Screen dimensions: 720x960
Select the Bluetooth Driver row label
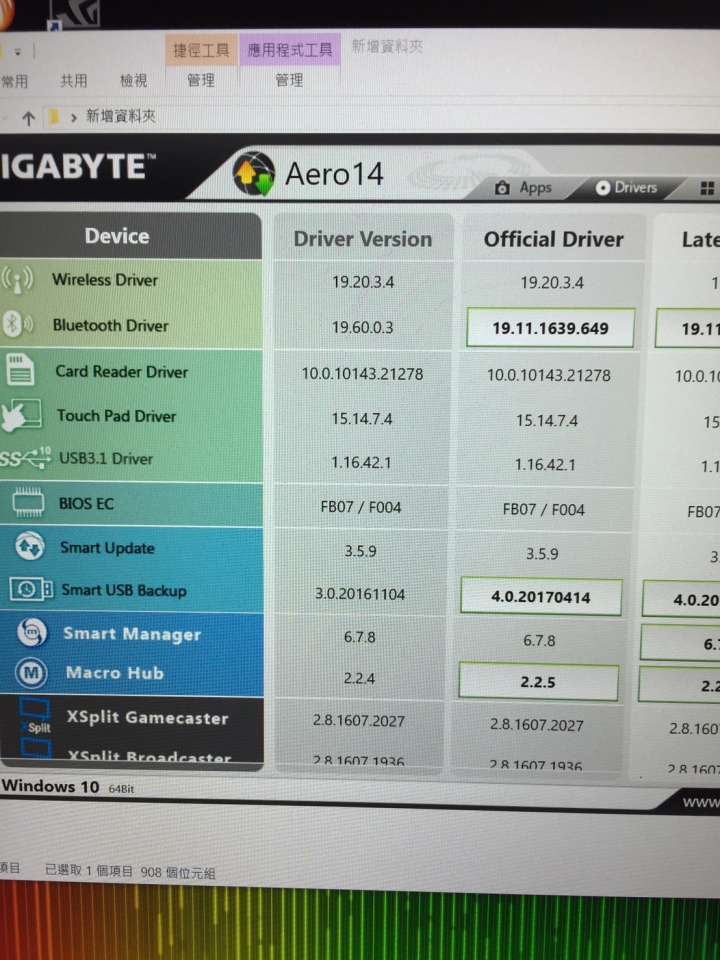point(110,325)
